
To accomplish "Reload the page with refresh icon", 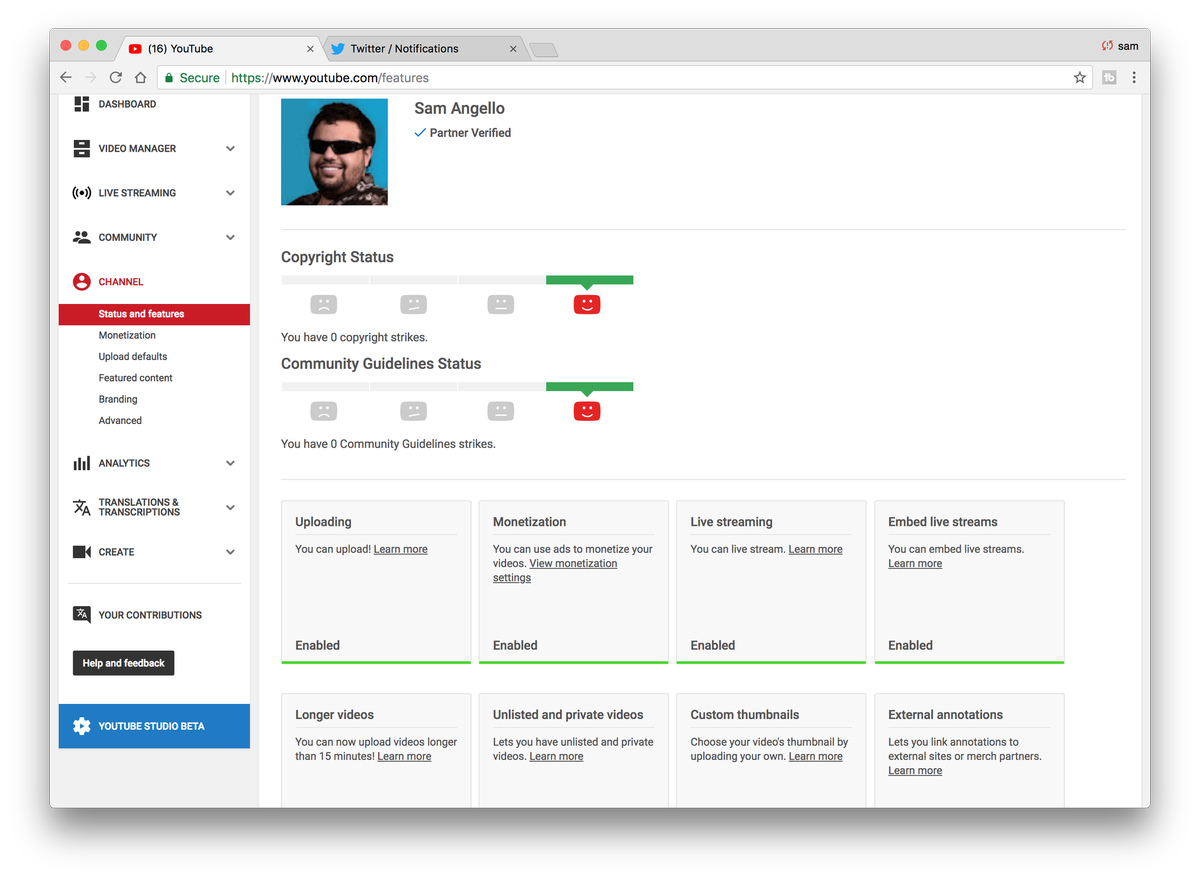I will 116,77.
